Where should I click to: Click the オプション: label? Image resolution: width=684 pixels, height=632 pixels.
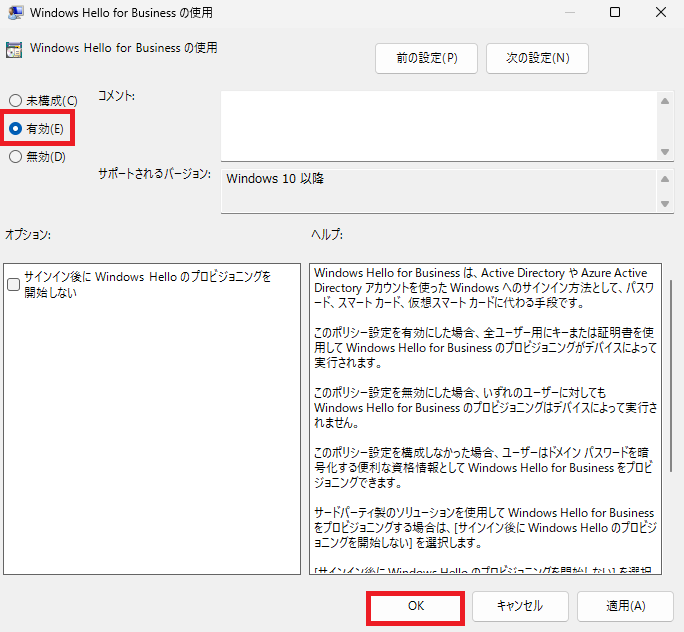[x=28, y=235]
